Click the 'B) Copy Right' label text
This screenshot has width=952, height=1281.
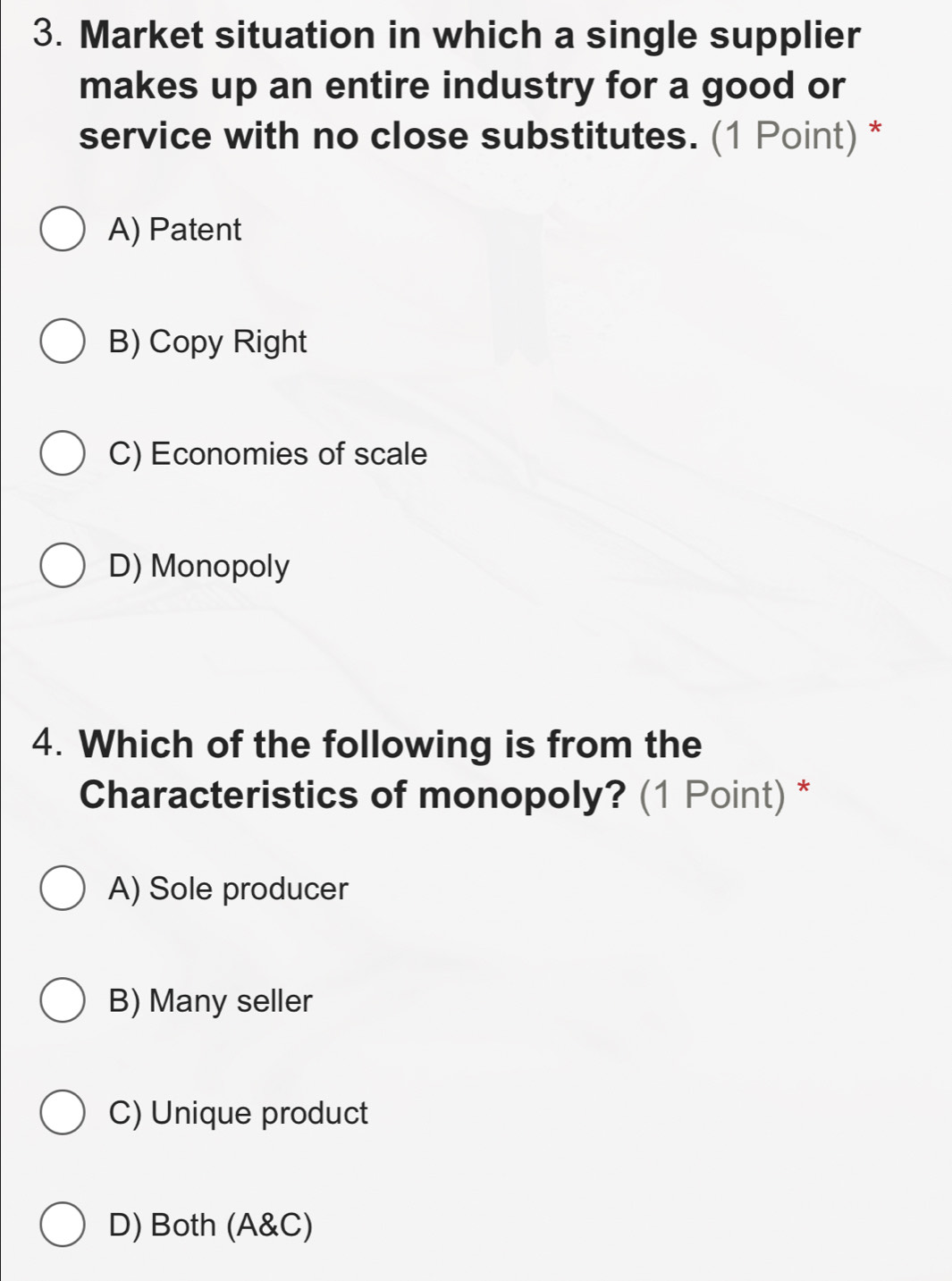(x=207, y=342)
